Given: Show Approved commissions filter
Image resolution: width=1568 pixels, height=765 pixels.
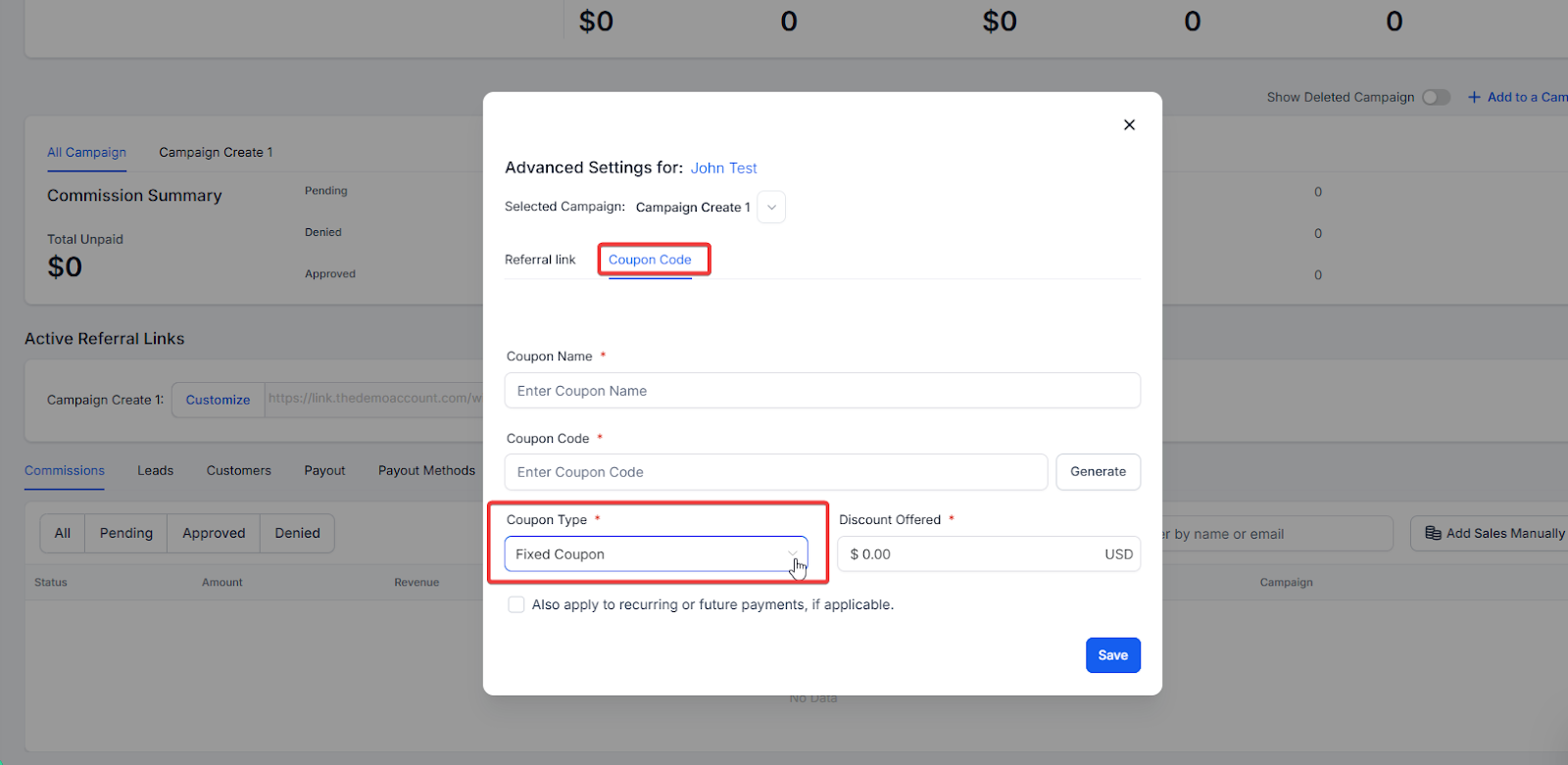Looking at the screenshot, I should click(214, 533).
